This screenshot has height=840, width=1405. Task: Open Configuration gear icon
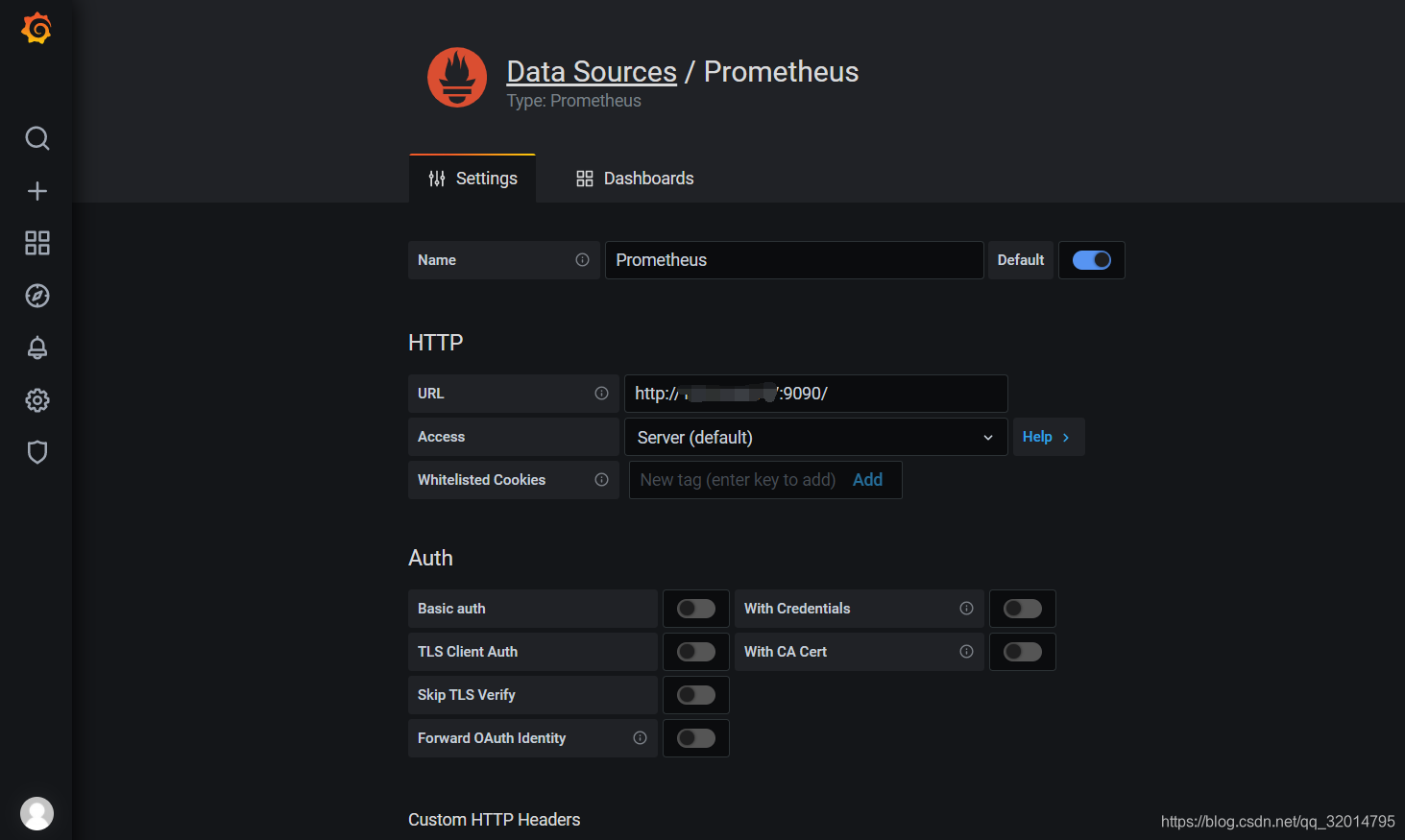click(37, 400)
